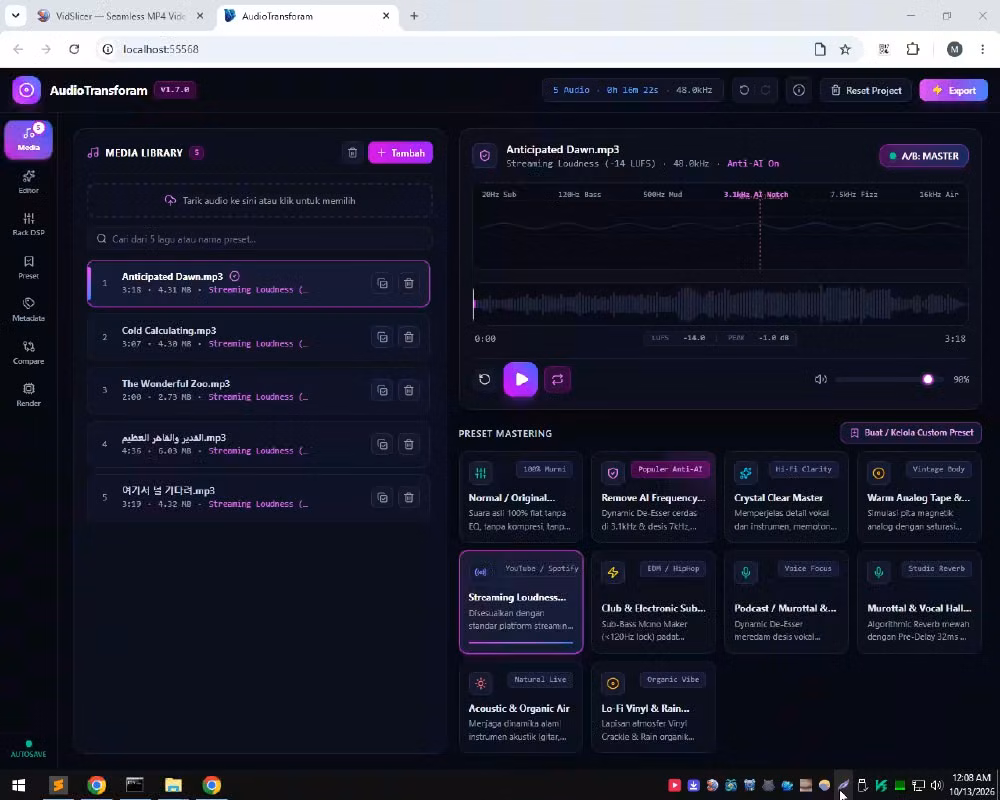Open the Editor section in sidebar
The width and height of the screenshot is (1000, 800).
pyautogui.click(x=29, y=182)
